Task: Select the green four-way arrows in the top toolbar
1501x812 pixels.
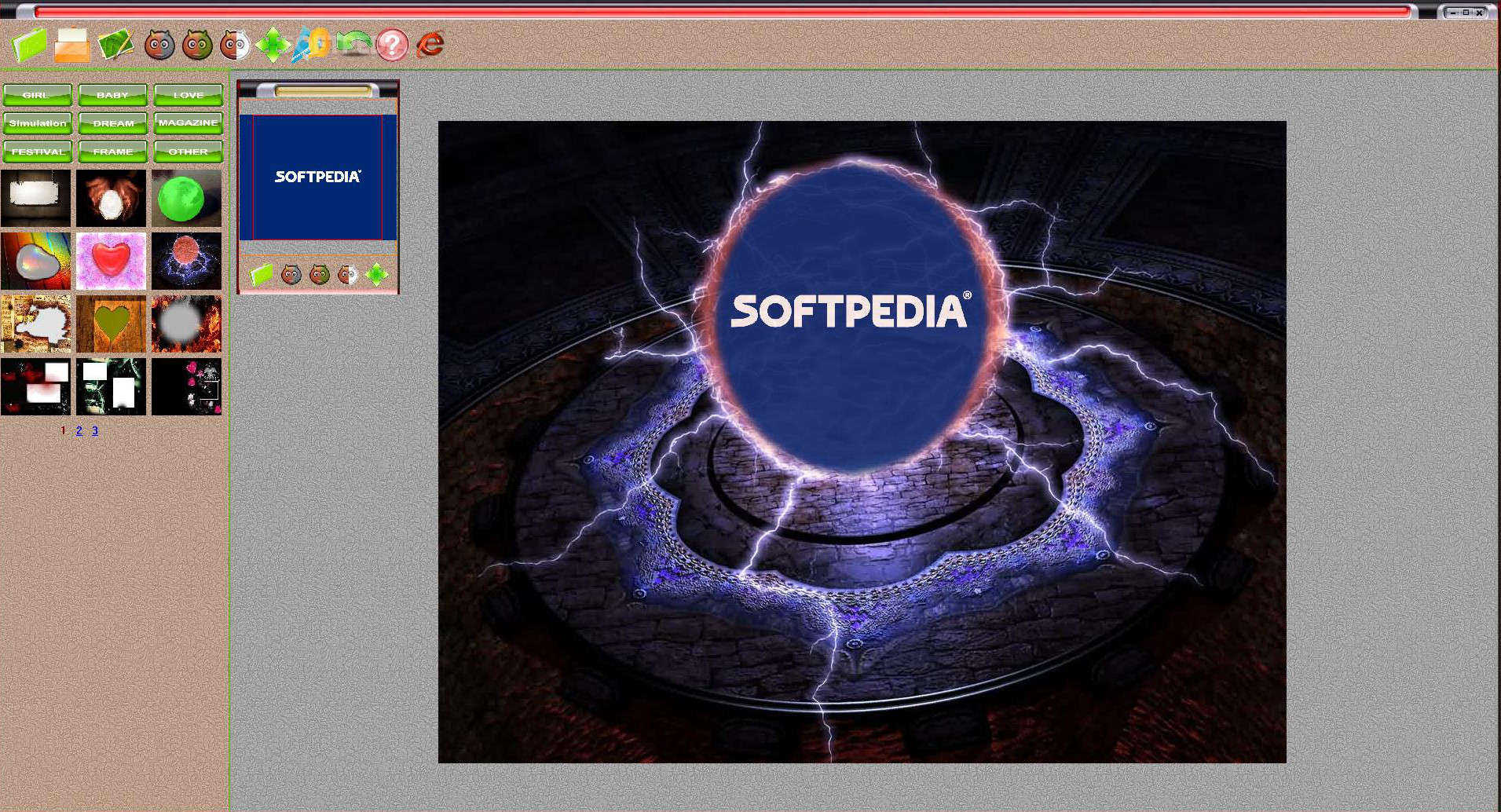Action: [x=273, y=45]
